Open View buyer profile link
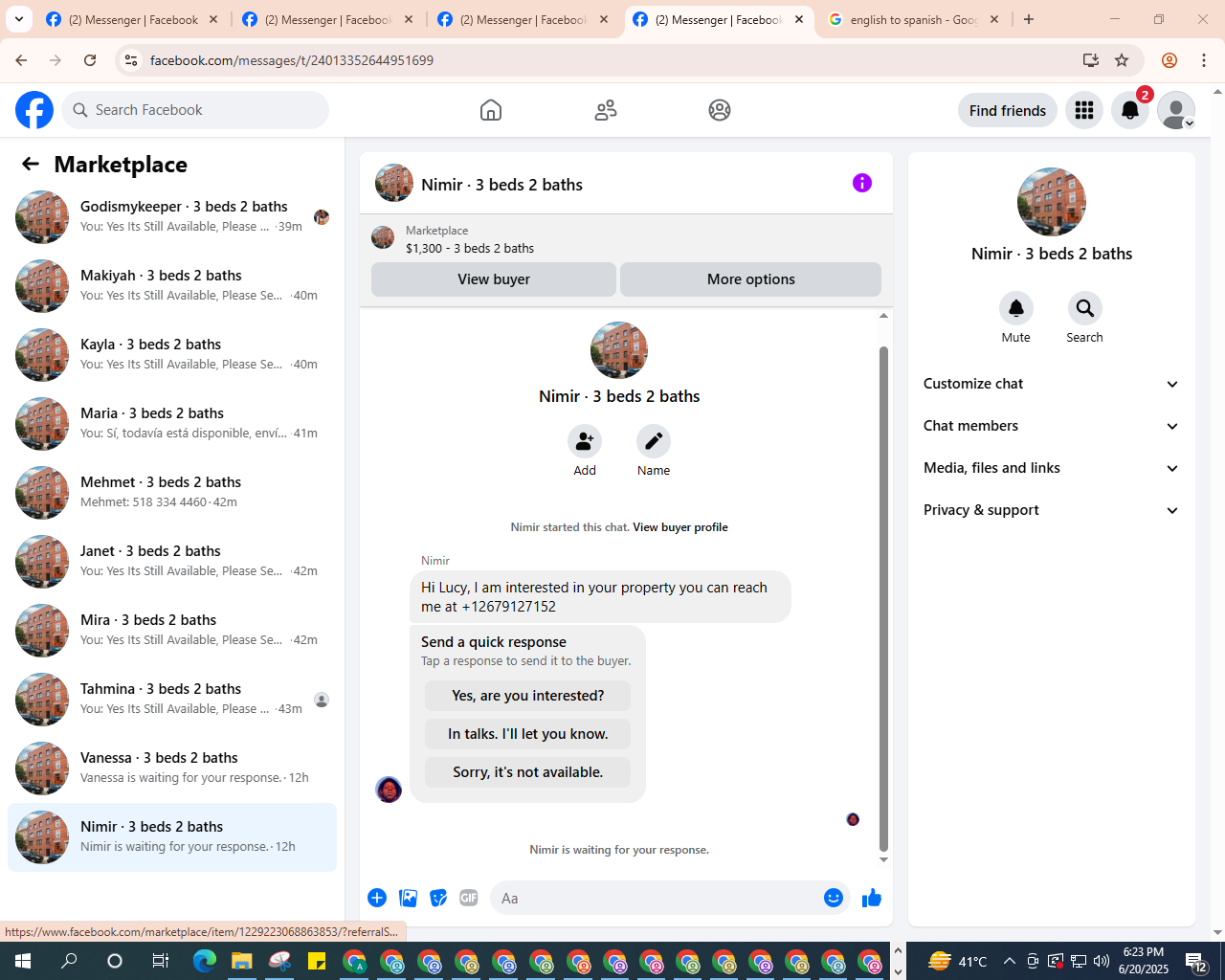The width and height of the screenshot is (1225, 980). pyautogui.click(x=680, y=527)
